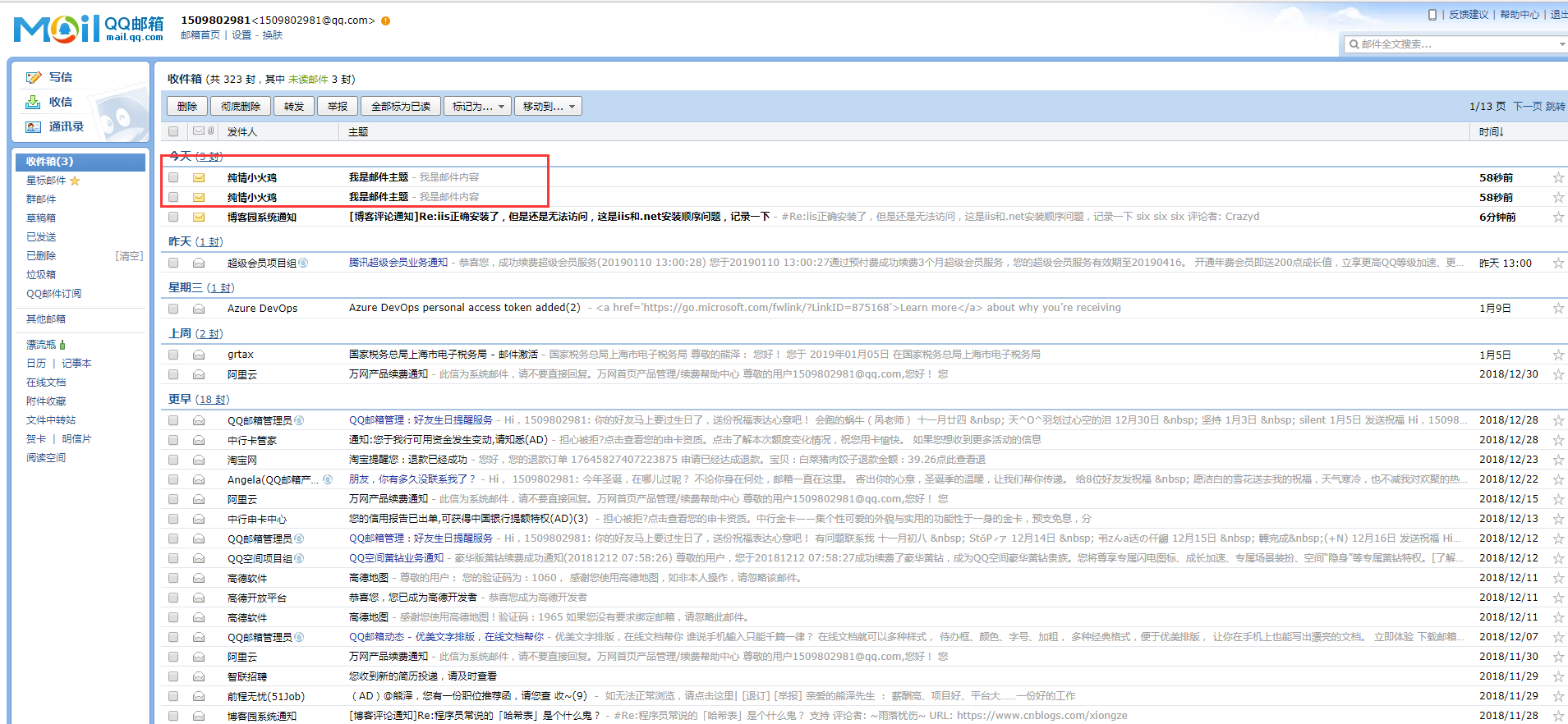The width and height of the screenshot is (1568, 724).
Task: Open the 草稿箱 folder
Action: pyautogui.click(x=41, y=218)
